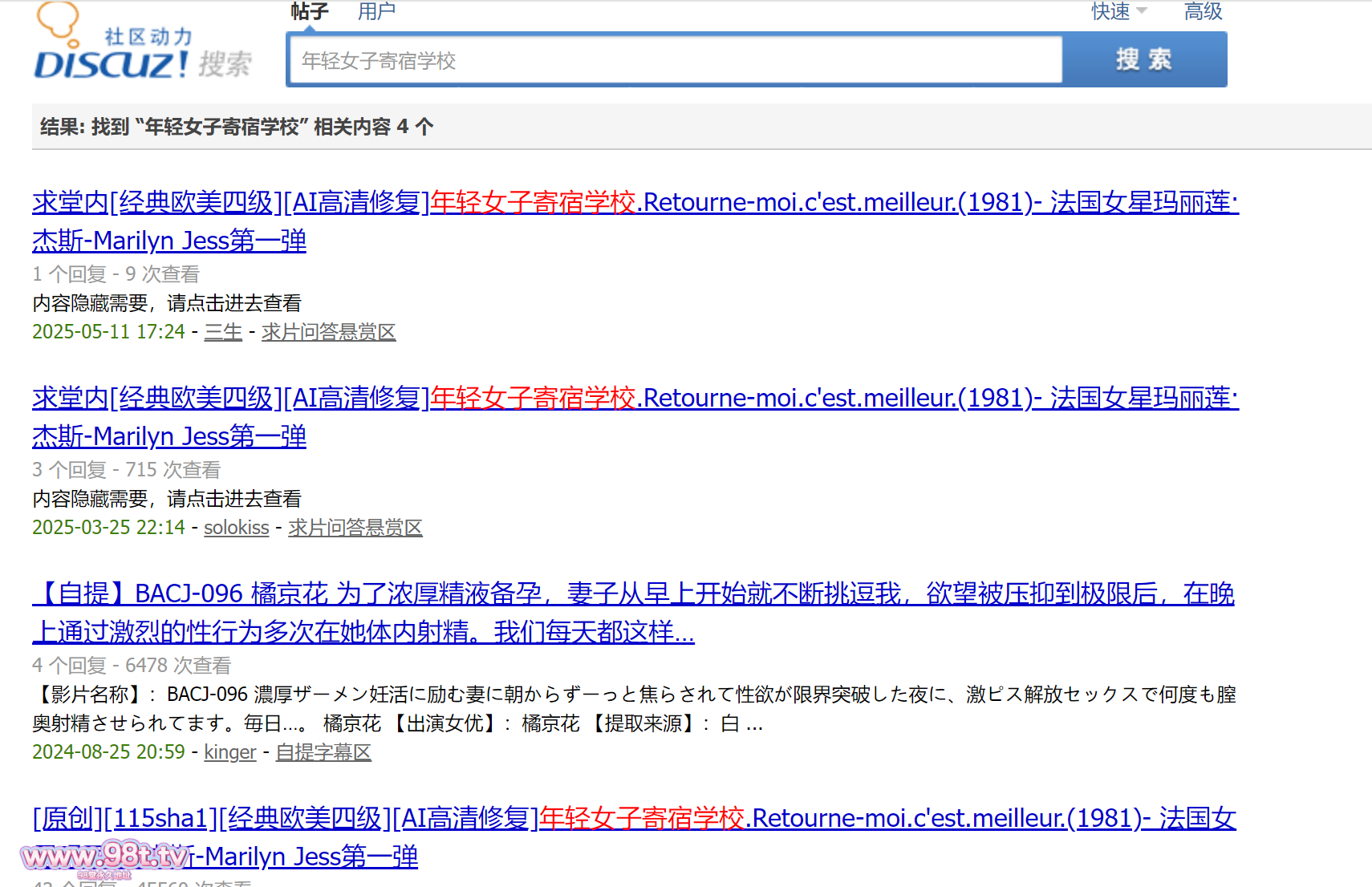Viewport: 1372px width, 887px height.
Task: Open the 求堂内 result with 715 views
Action: (634, 398)
